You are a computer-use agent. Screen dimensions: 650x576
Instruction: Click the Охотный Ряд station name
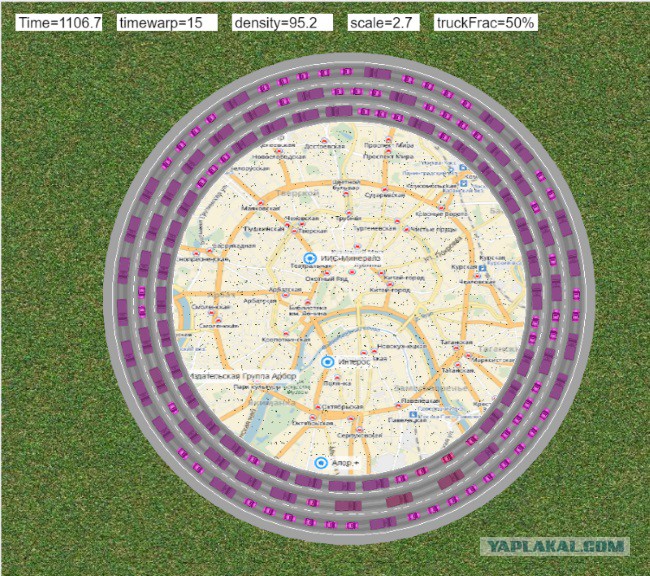[327, 279]
